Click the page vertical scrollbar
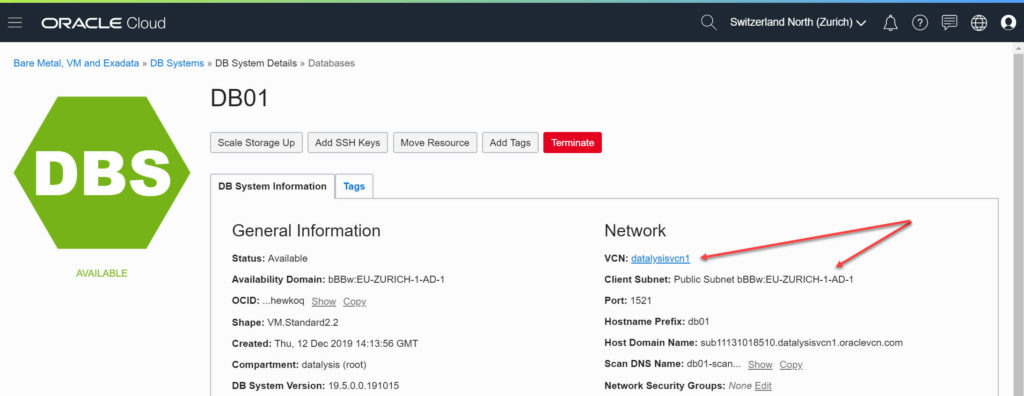 (x=1018, y=219)
